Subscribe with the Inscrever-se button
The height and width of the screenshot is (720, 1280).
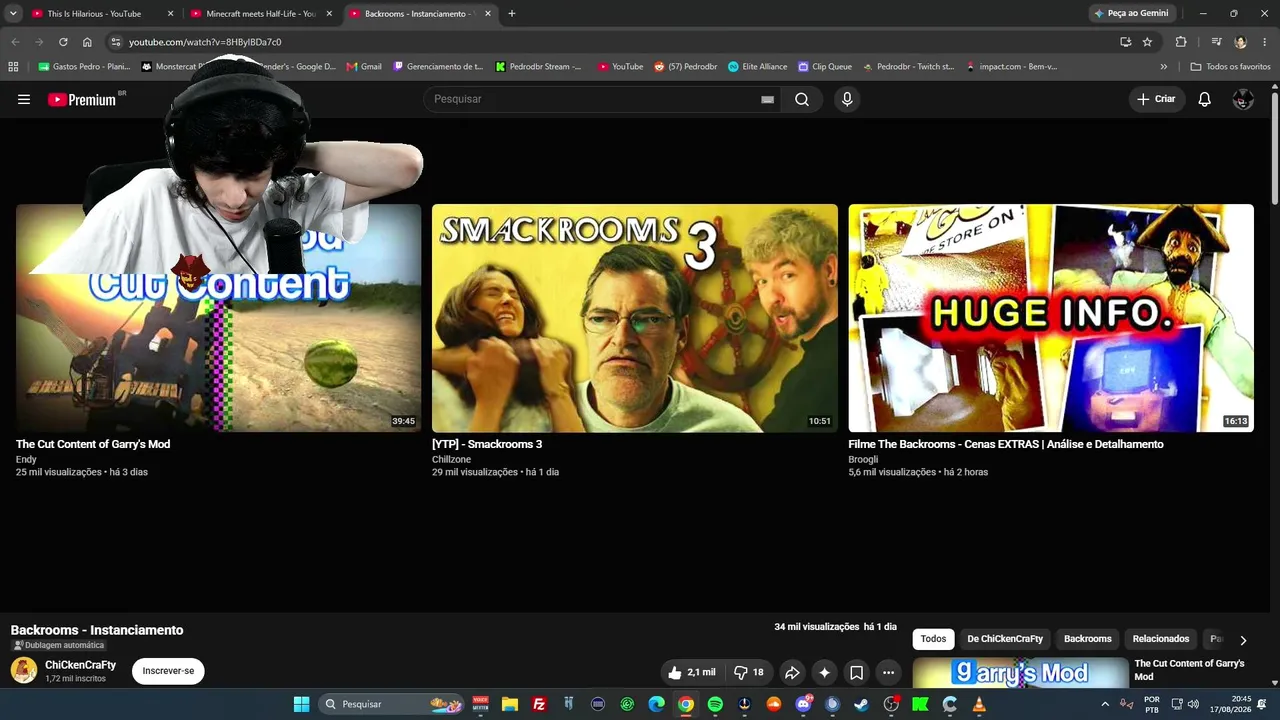tap(168, 671)
